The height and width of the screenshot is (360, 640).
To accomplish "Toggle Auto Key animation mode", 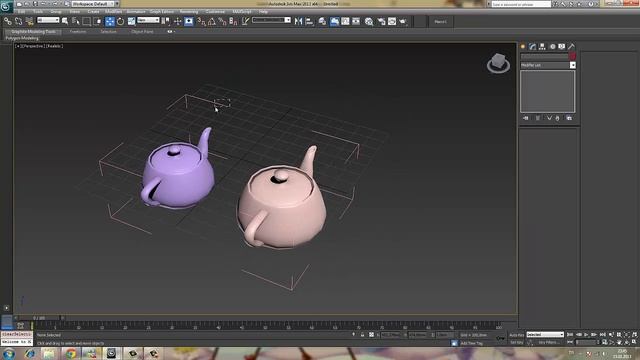I will tap(516, 335).
